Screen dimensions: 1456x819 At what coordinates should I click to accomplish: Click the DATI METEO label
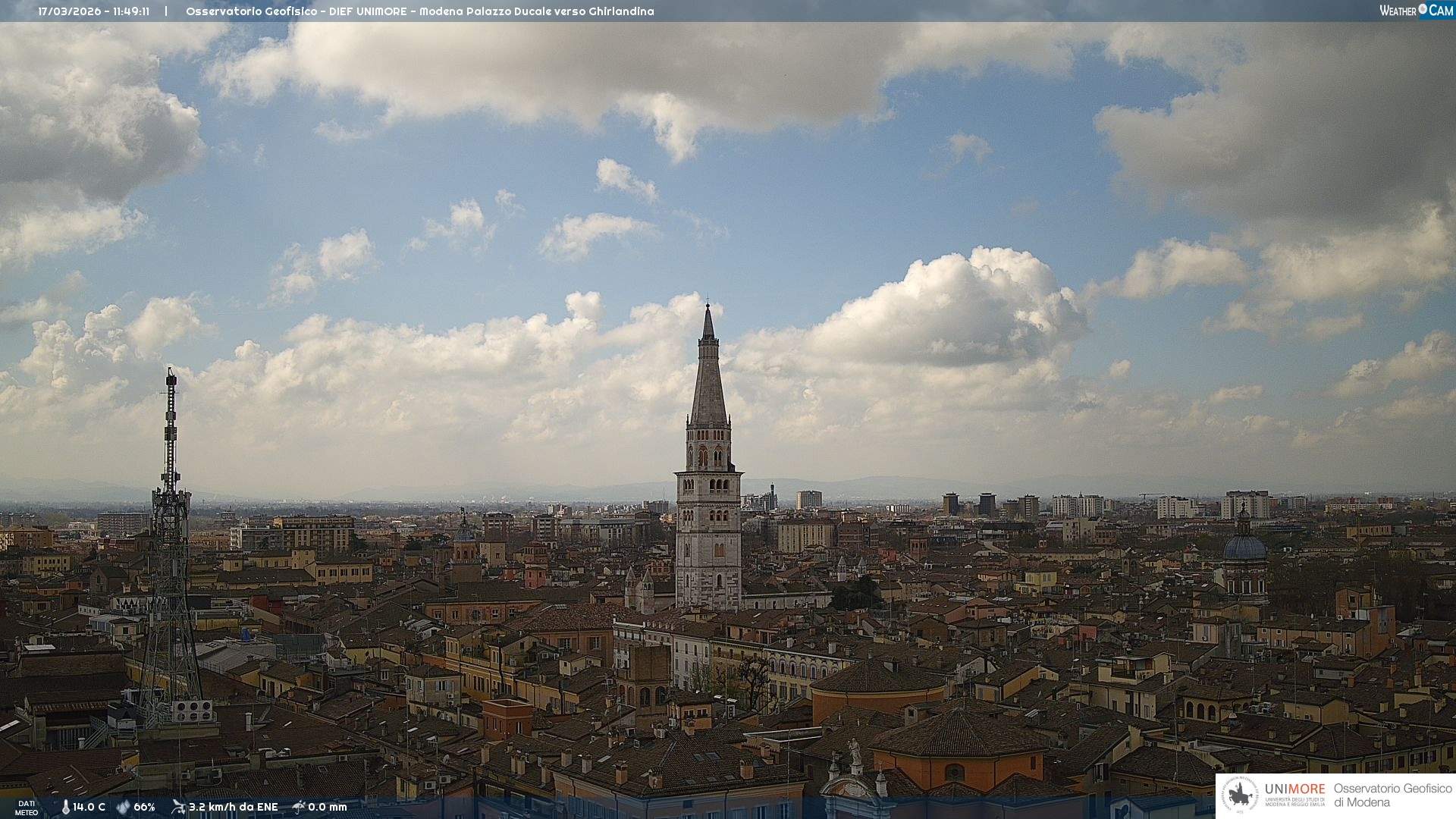pyautogui.click(x=27, y=808)
